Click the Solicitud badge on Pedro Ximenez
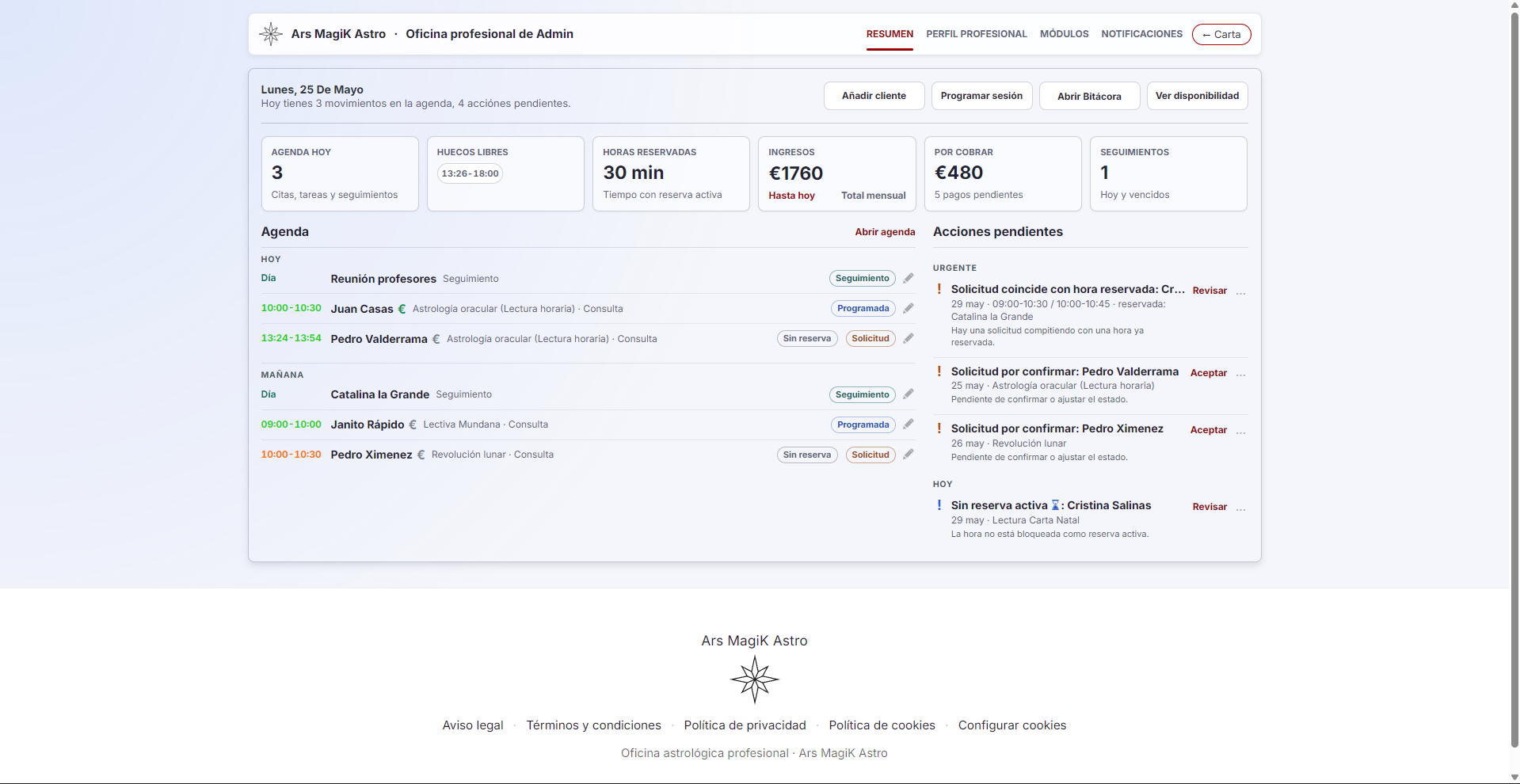This screenshot has height=784, width=1520. pos(870,455)
